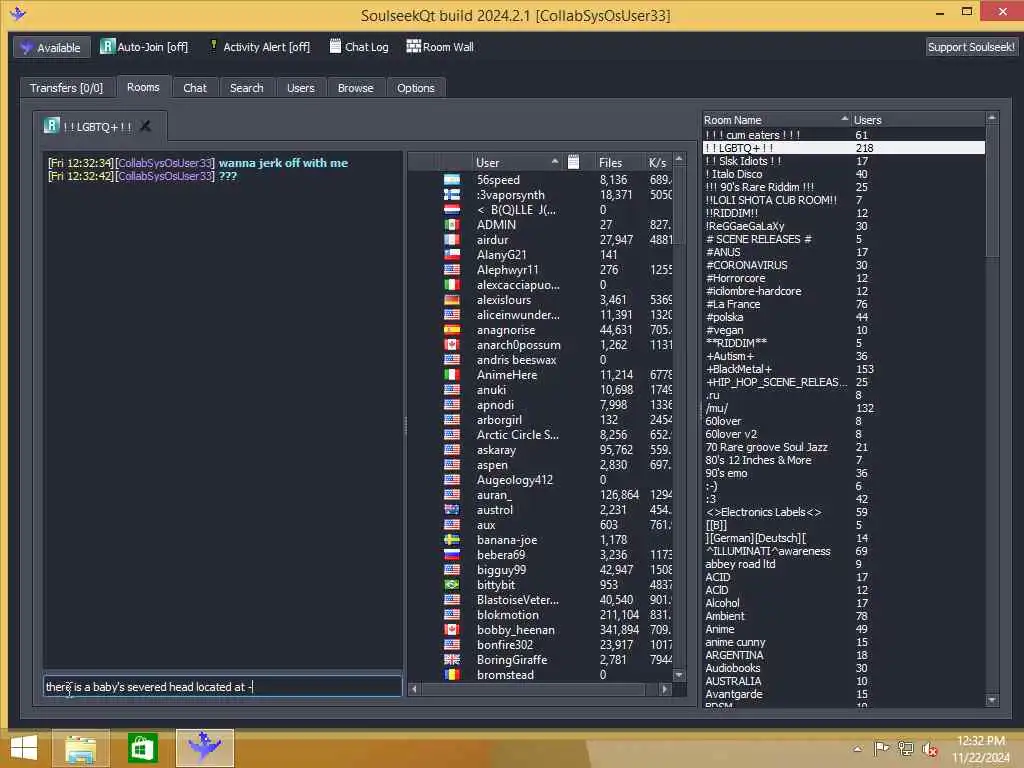
Task: Select the 'Audiobooks' room
Action: (843, 669)
